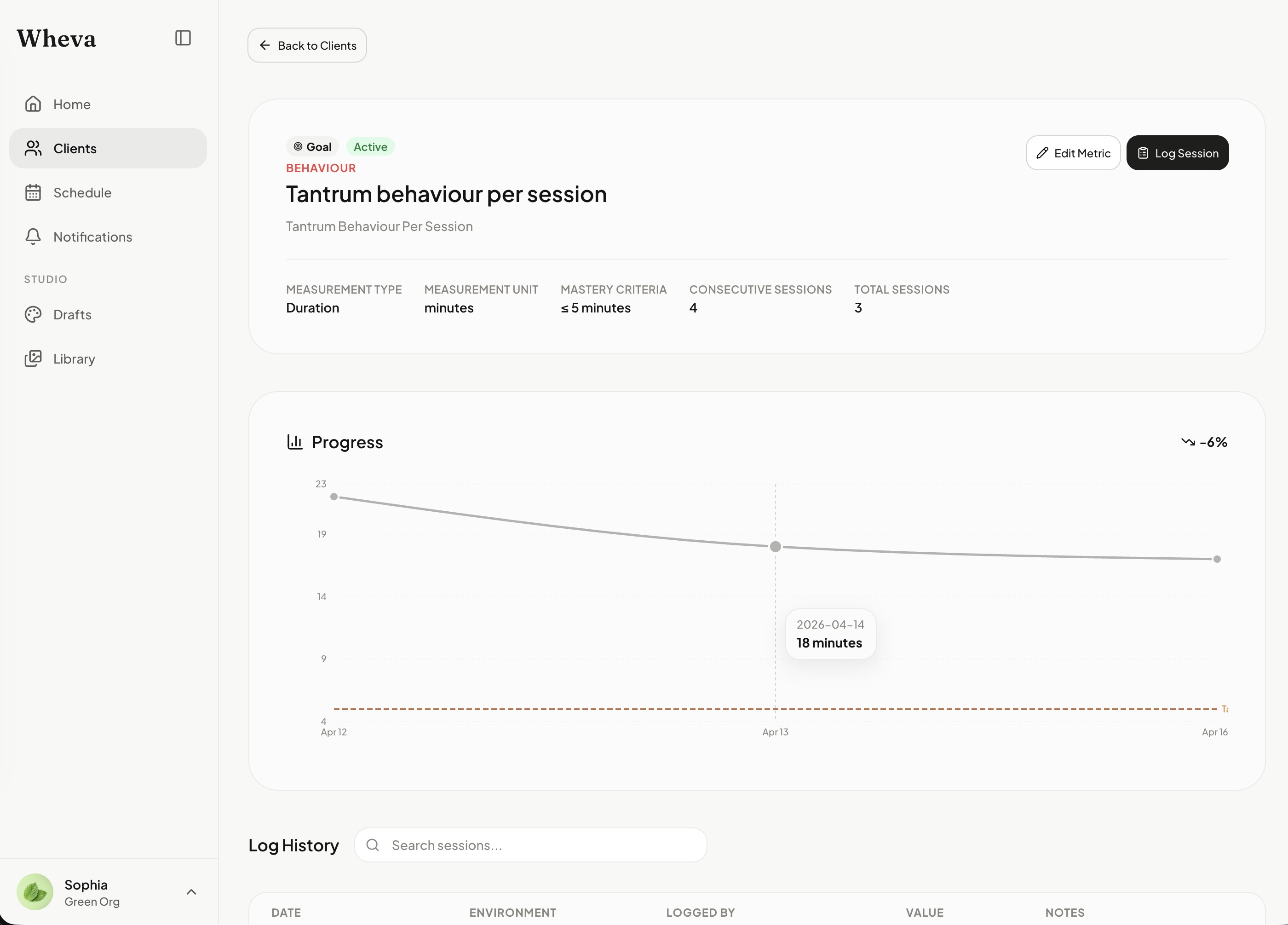This screenshot has width=1288, height=925.
Task: Click the Notifications bell icon
Action: (33, 237)
